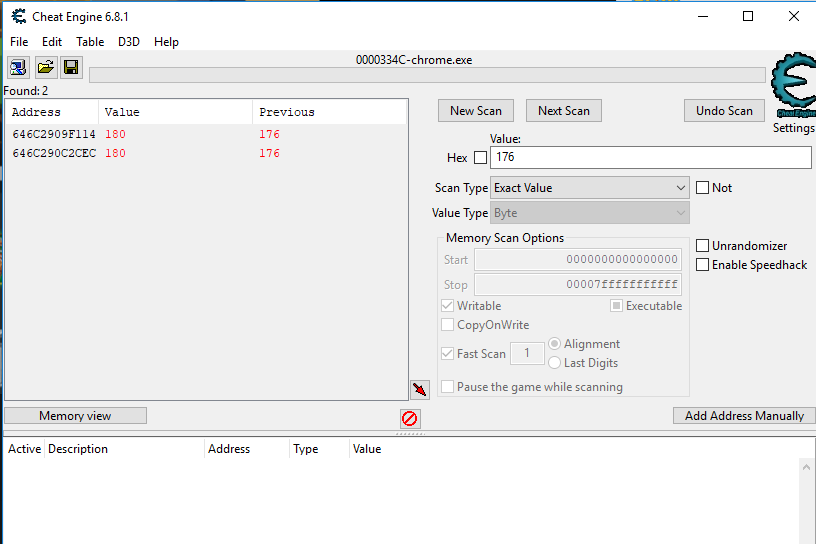Viewport: 816px width, 544px height.
Task: Click the Next Scan button
Action: pyautogui.click(x=564, y=111)
